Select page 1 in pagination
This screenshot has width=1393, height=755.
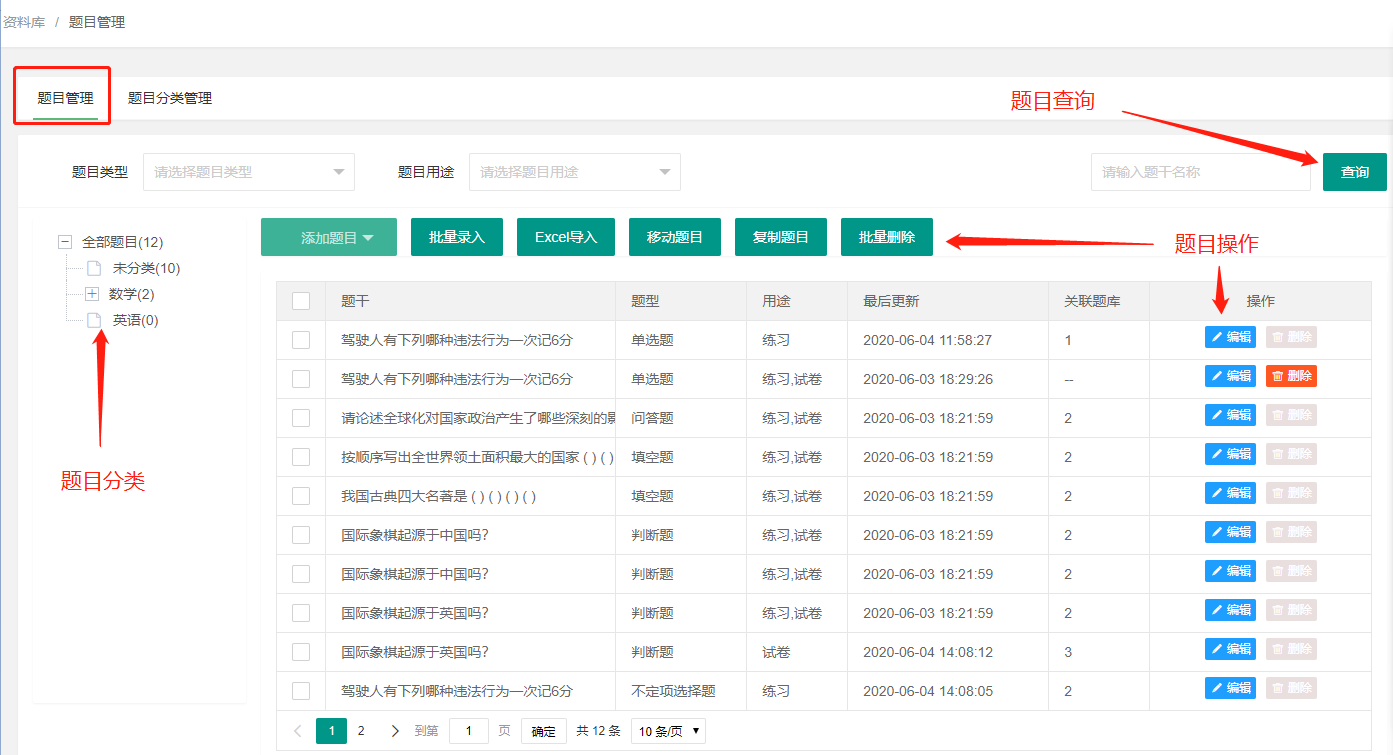(331, 731)
